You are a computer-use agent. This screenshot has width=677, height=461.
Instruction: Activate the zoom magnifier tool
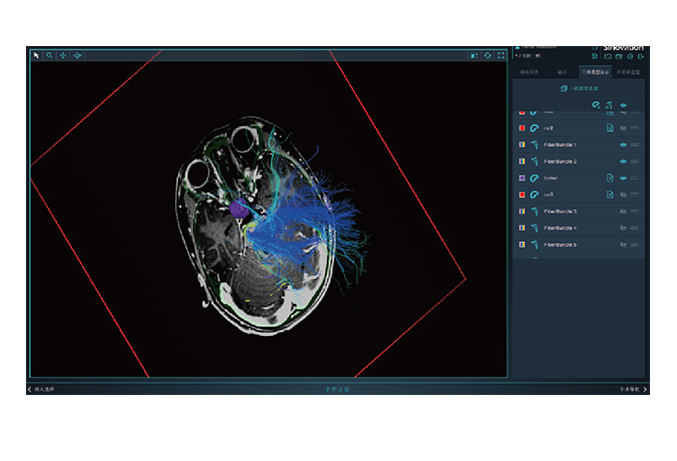pos(49,55)
